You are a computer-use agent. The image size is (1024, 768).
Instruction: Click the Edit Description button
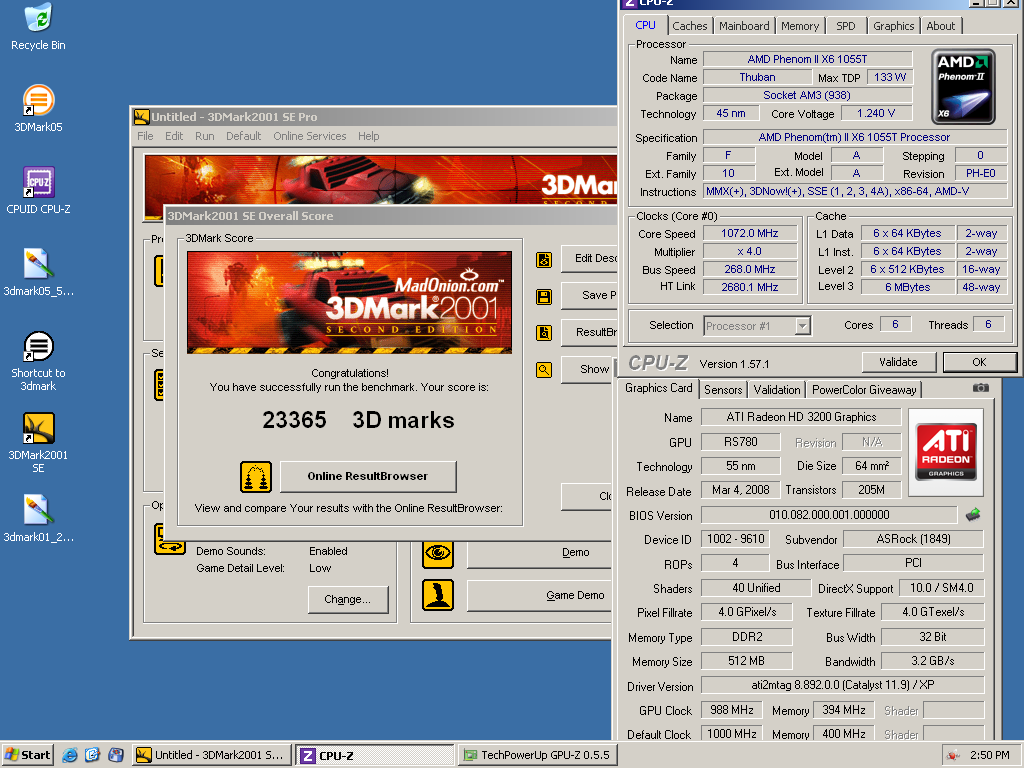(x=588, y=259)
